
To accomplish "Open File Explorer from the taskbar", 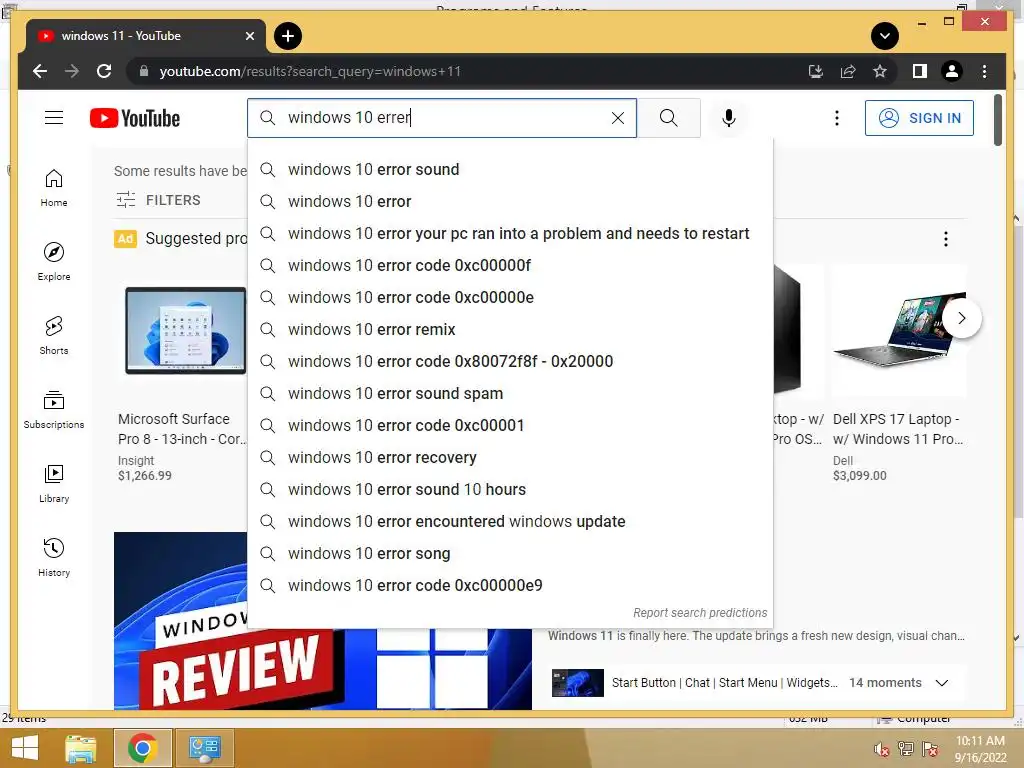I will (x=81, y=748).
